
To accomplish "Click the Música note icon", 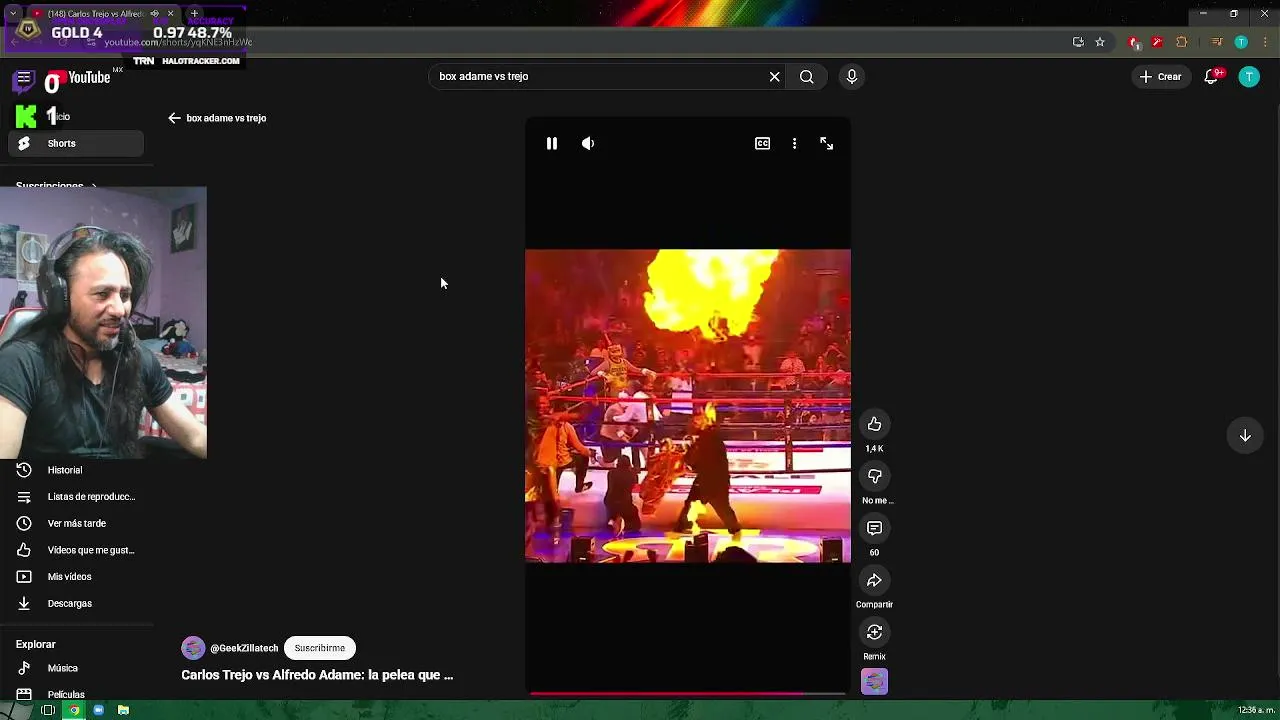I will (x=24, y=668).
